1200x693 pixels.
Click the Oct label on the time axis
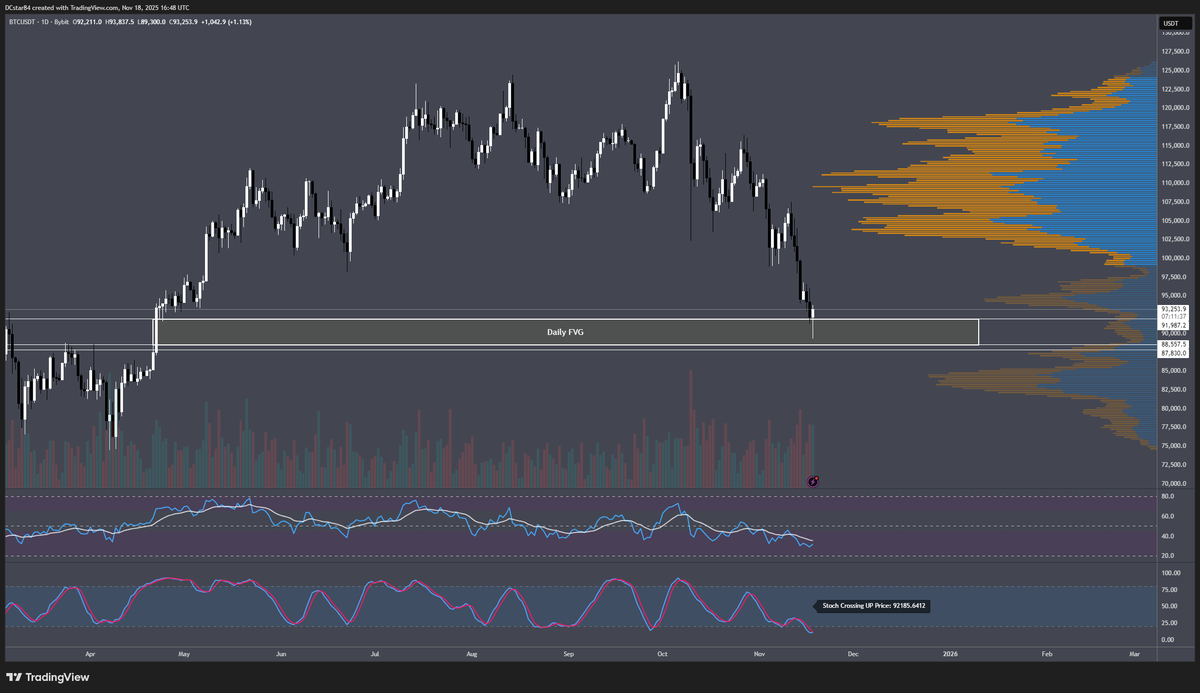coord(662,654)
